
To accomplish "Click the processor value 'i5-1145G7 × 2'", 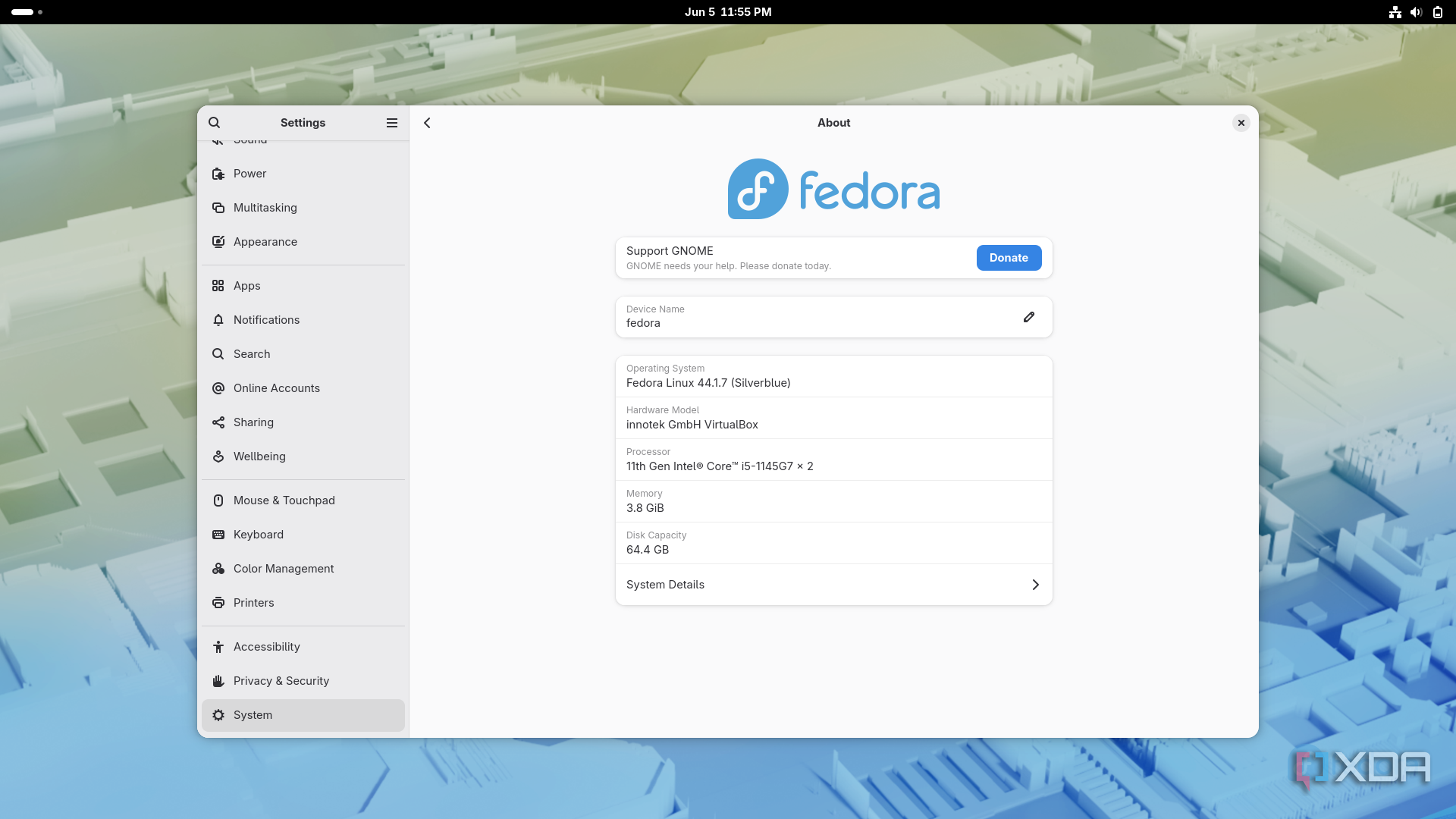I will [x=777, y=466].
